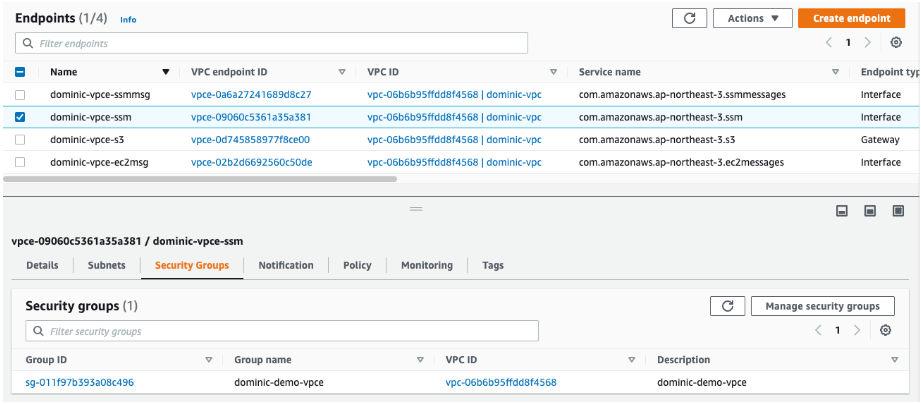
Task: Go to next page of endpoints
Action: pos(868,43)
